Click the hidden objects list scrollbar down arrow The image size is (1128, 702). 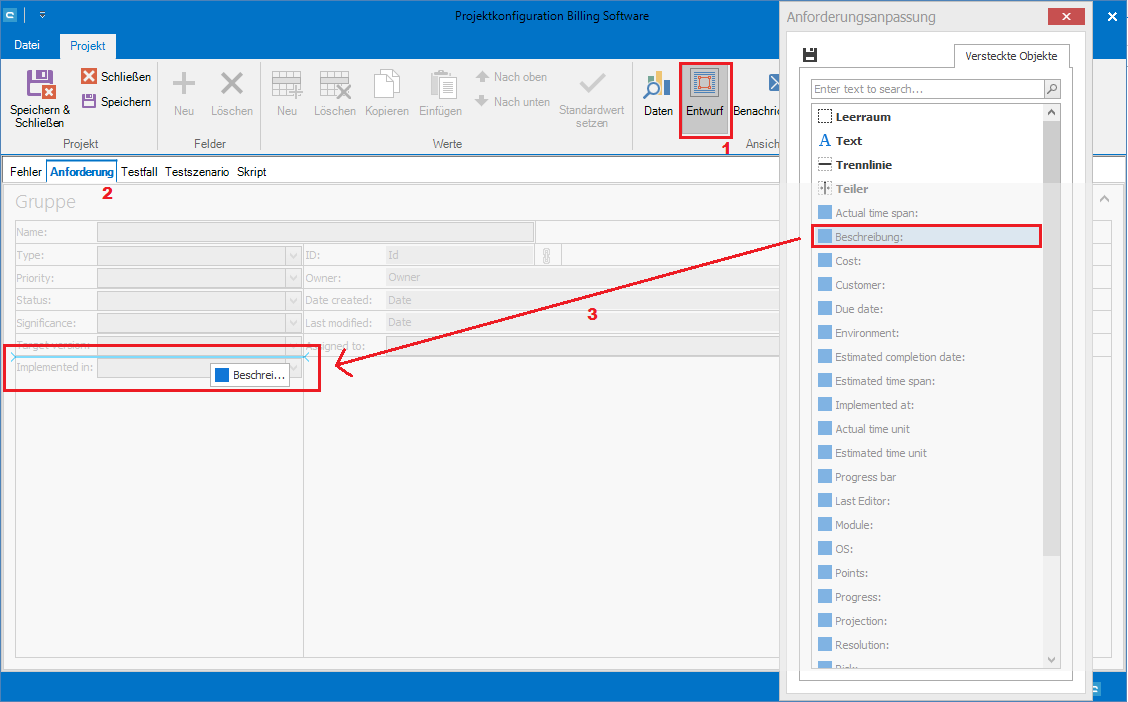click(1051, 659)
